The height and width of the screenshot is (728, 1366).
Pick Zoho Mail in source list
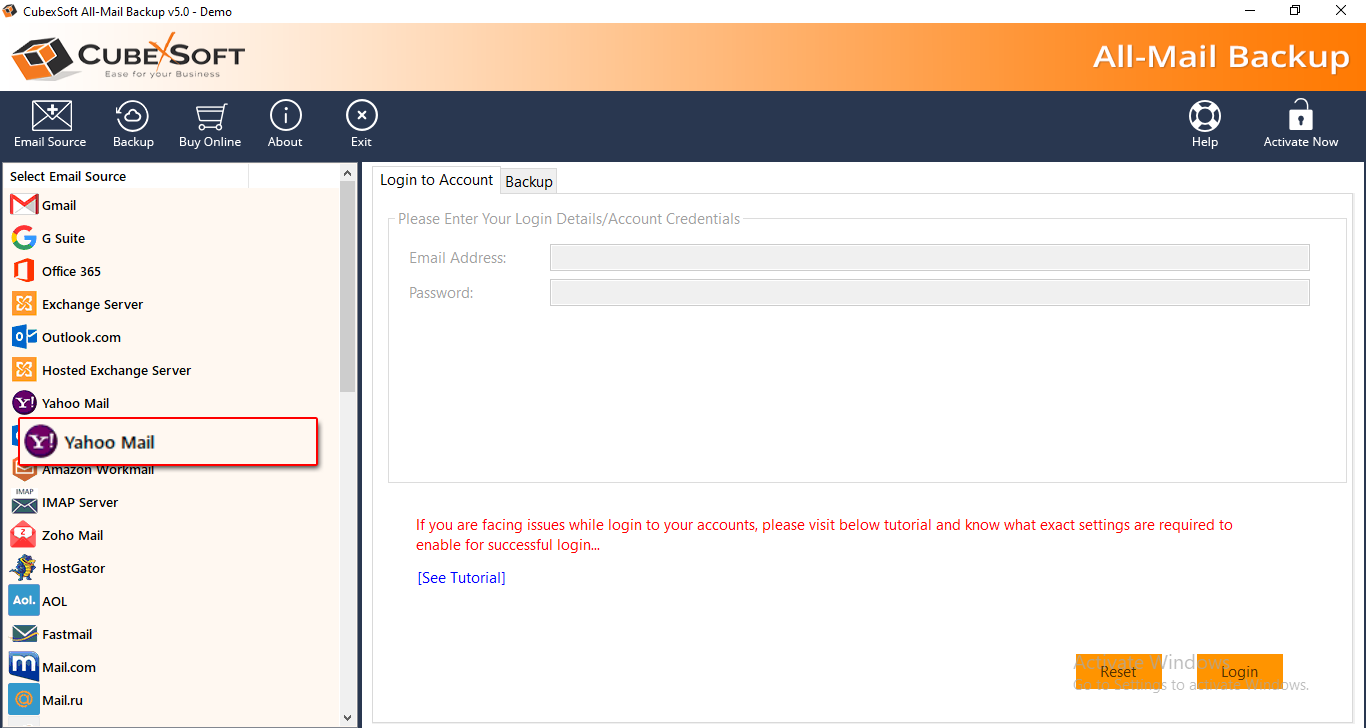tap(72, 535)
